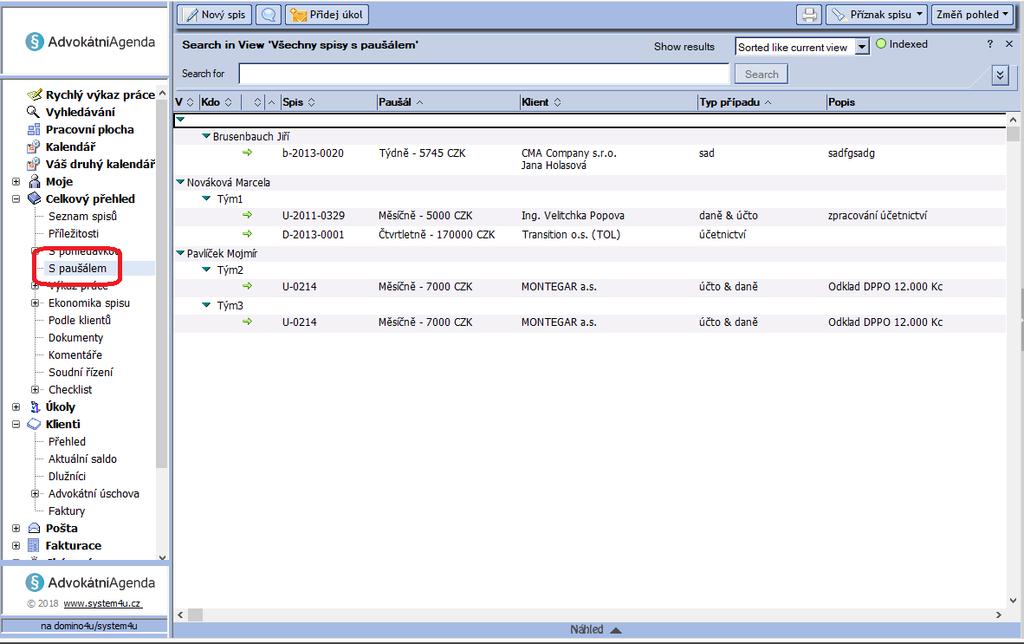
Task: Open the Příznak spisu dropdown
Action: click(x=876, y=14)
